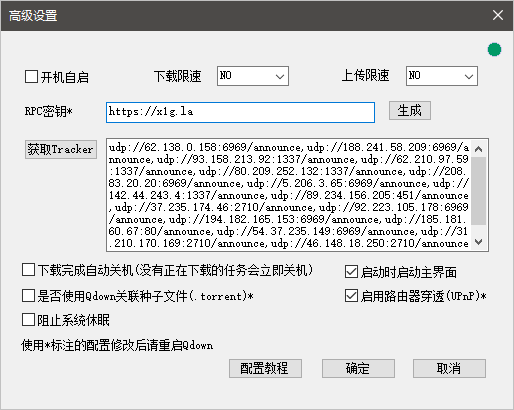Disable 启用路由器穿透(UPnP) checkbox
Viewport: 514px width, 410px height.
351,296
